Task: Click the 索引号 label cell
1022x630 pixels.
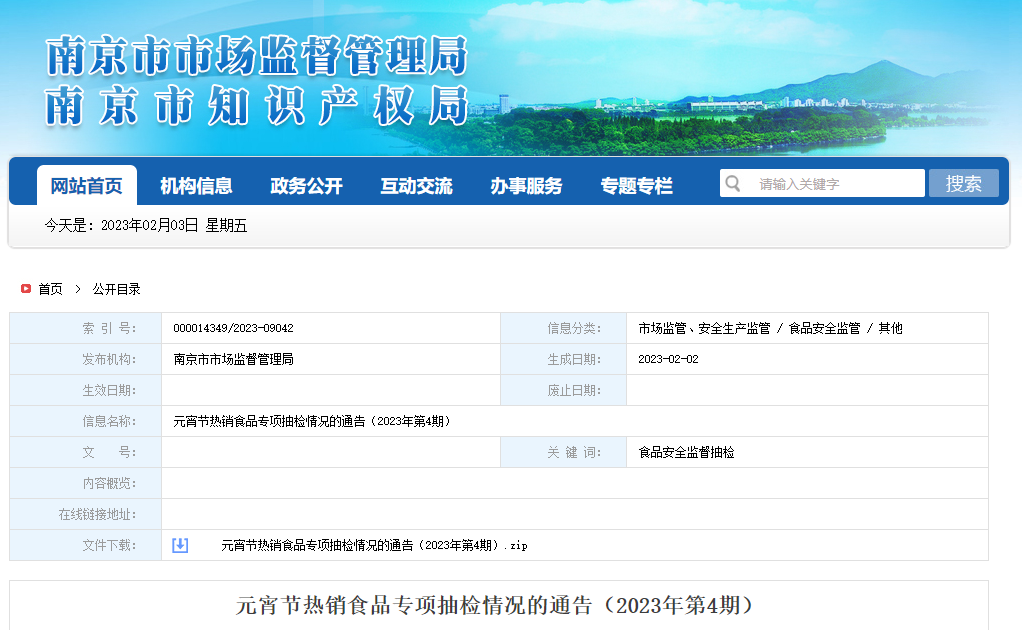Action: coord(85,328)
